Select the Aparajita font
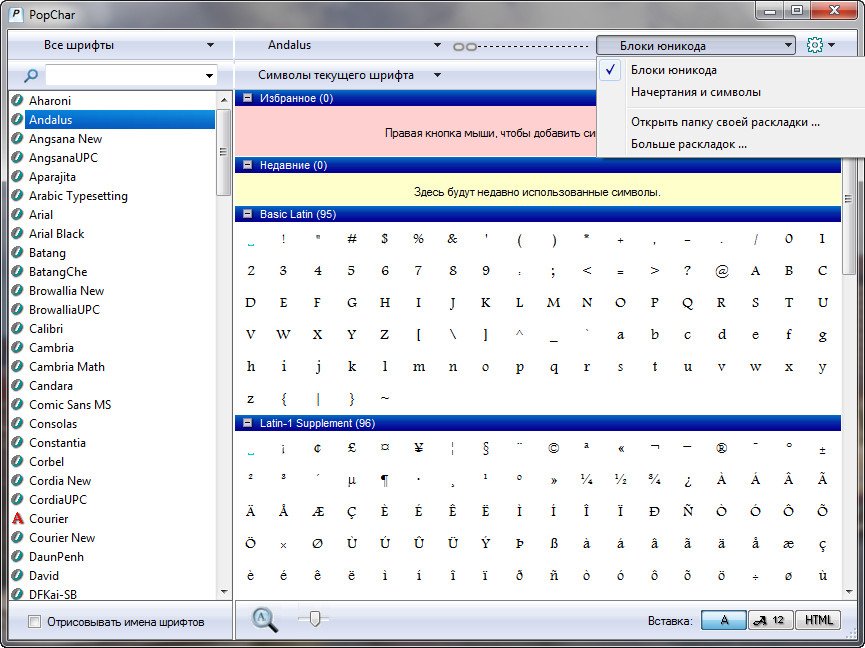The image size is (865, 648). (x=52, y=176)
